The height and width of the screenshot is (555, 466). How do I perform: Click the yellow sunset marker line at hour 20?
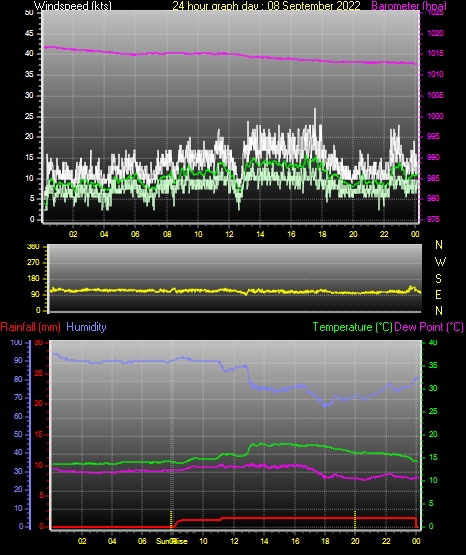(x=355, y=520)
